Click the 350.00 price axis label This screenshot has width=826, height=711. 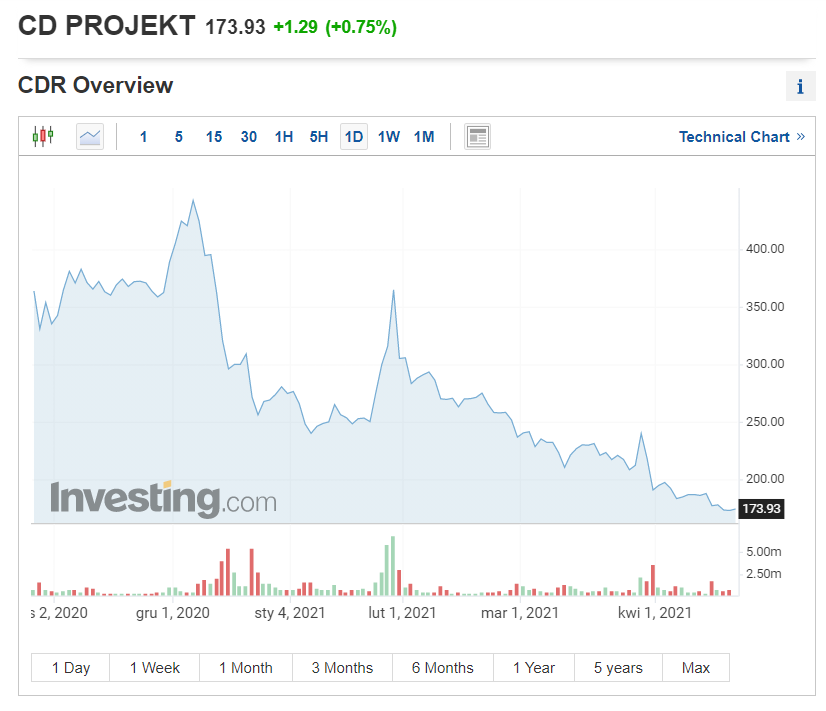tap(765, 307)
